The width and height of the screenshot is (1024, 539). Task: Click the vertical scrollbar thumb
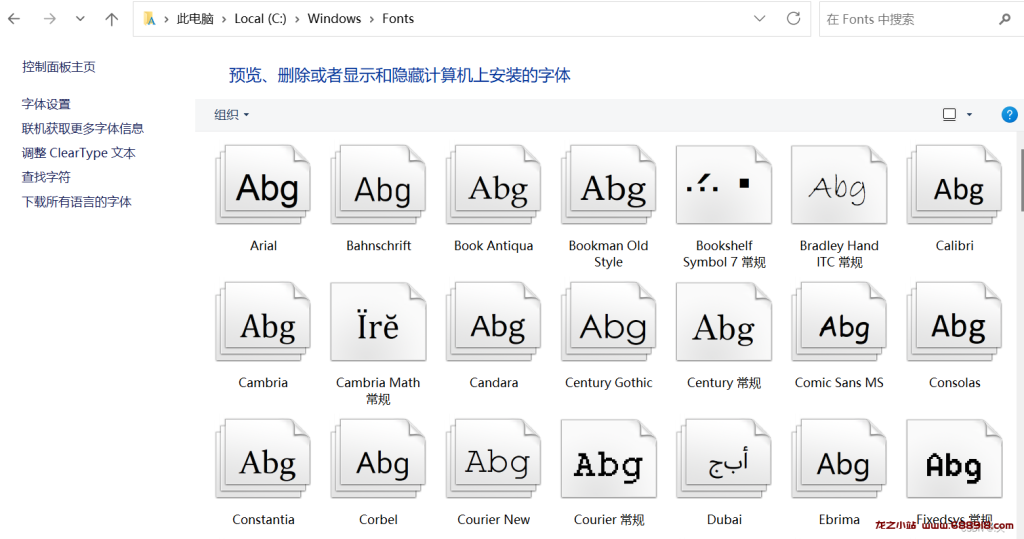1021,180
